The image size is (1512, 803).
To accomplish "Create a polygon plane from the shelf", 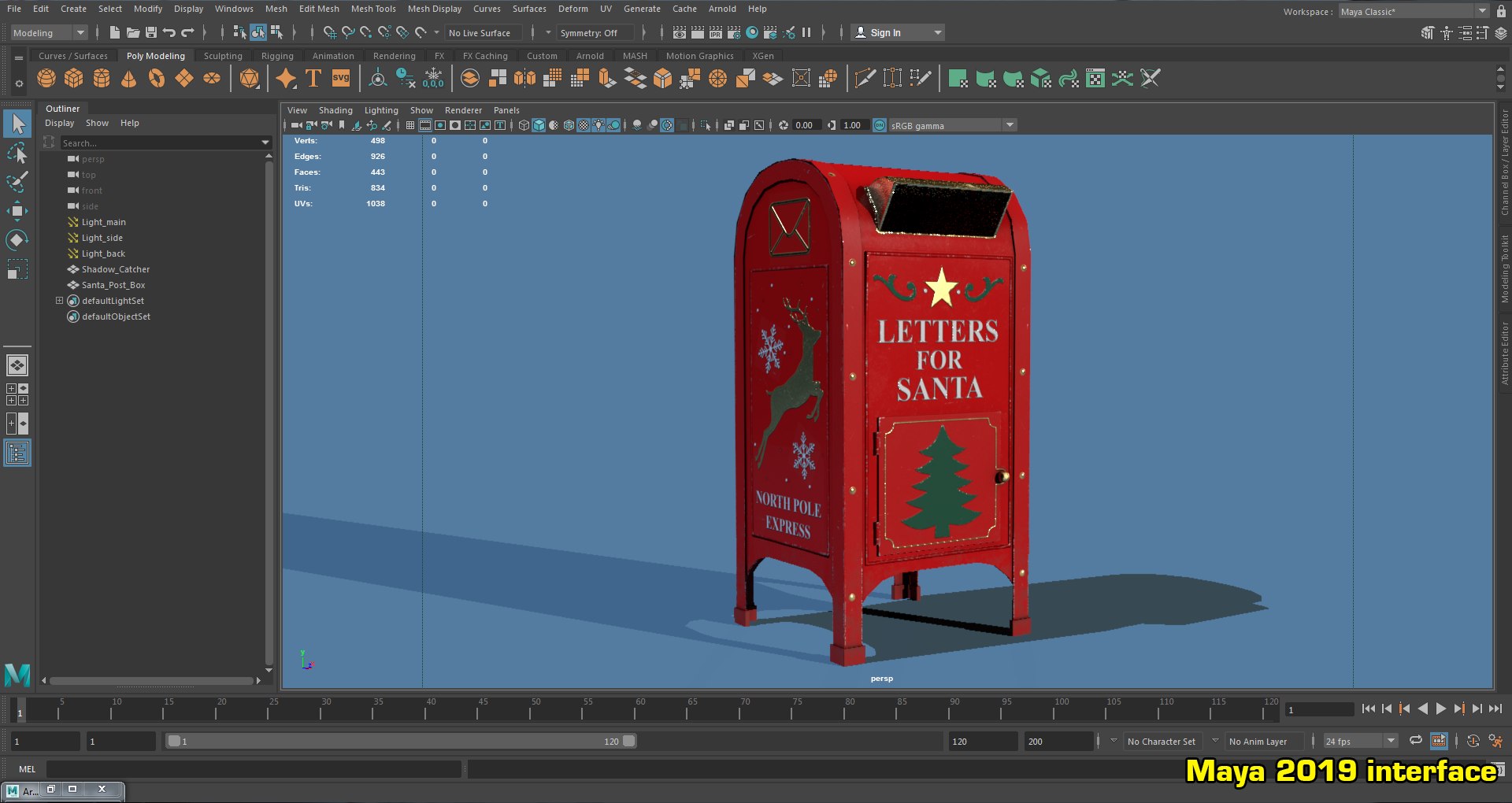I will (x=184, y=78).
